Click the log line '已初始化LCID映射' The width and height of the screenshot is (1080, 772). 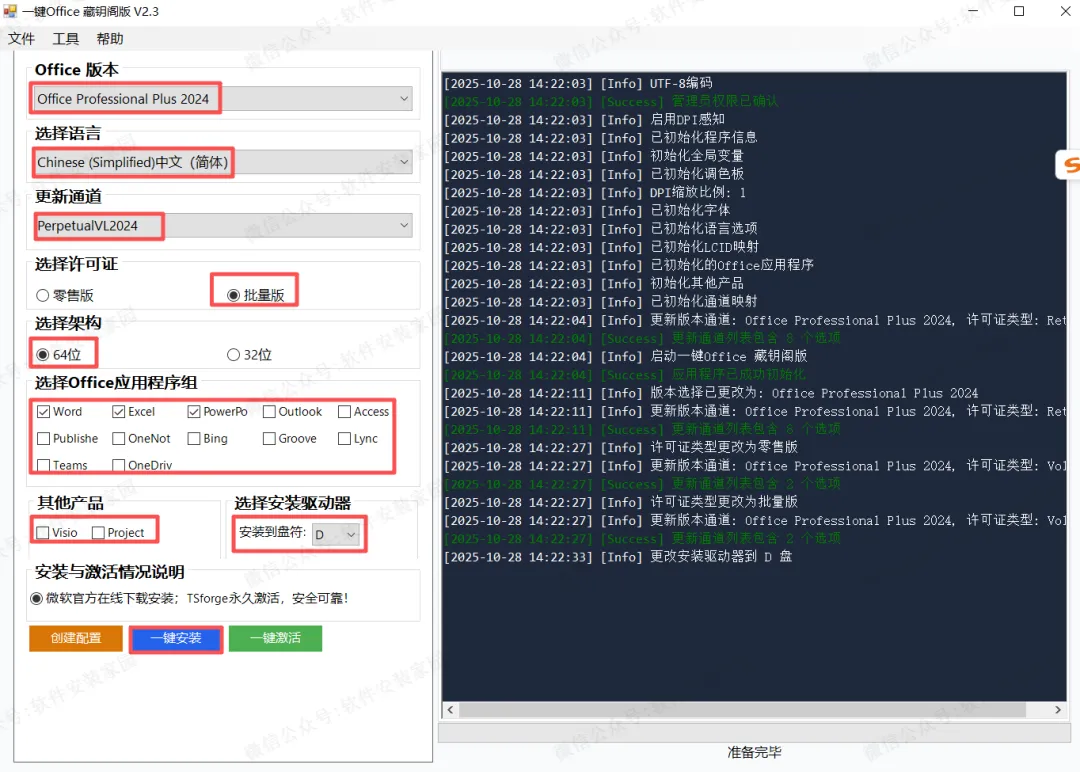[x=601, y=247]
